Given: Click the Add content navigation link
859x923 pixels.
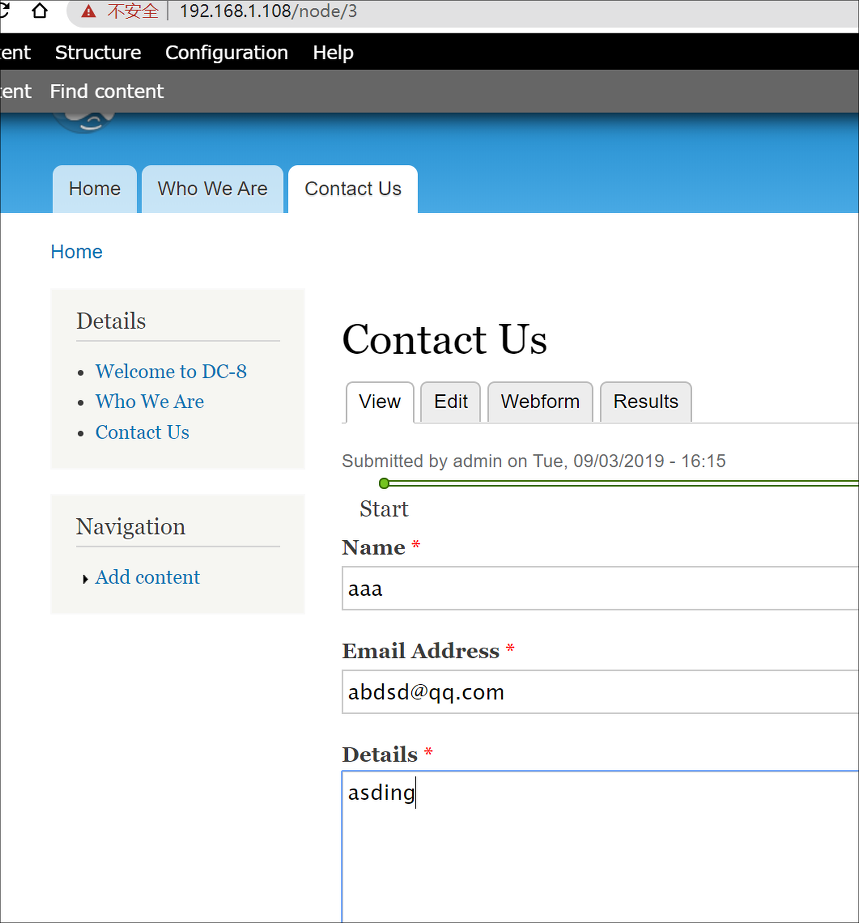Looking at the screenshot, I should pyautogui.click(x=148, y=577).
